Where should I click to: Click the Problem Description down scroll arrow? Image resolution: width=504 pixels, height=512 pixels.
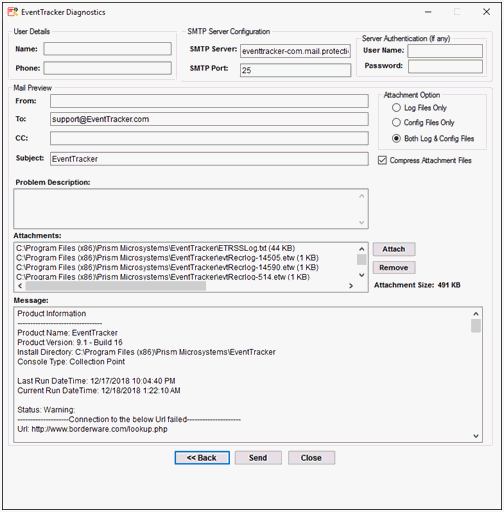362,222
